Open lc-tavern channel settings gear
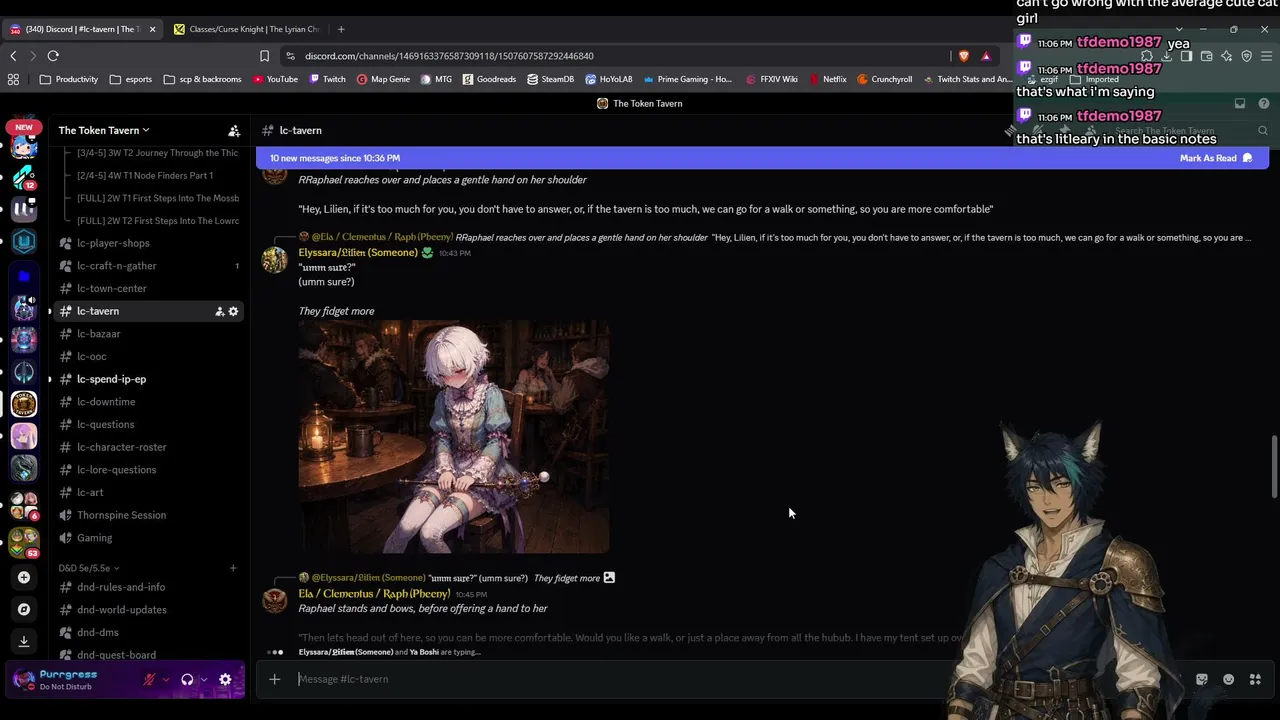 click(x=233, y=311)
